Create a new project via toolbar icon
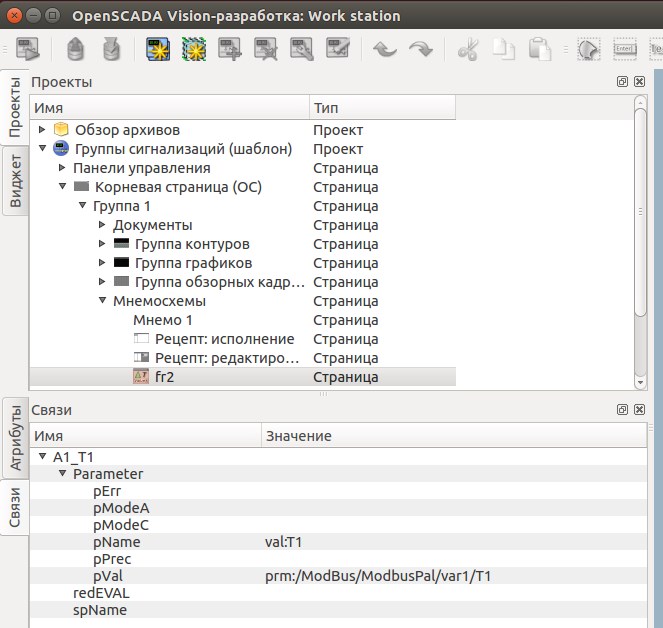 [x=159, y=49]
